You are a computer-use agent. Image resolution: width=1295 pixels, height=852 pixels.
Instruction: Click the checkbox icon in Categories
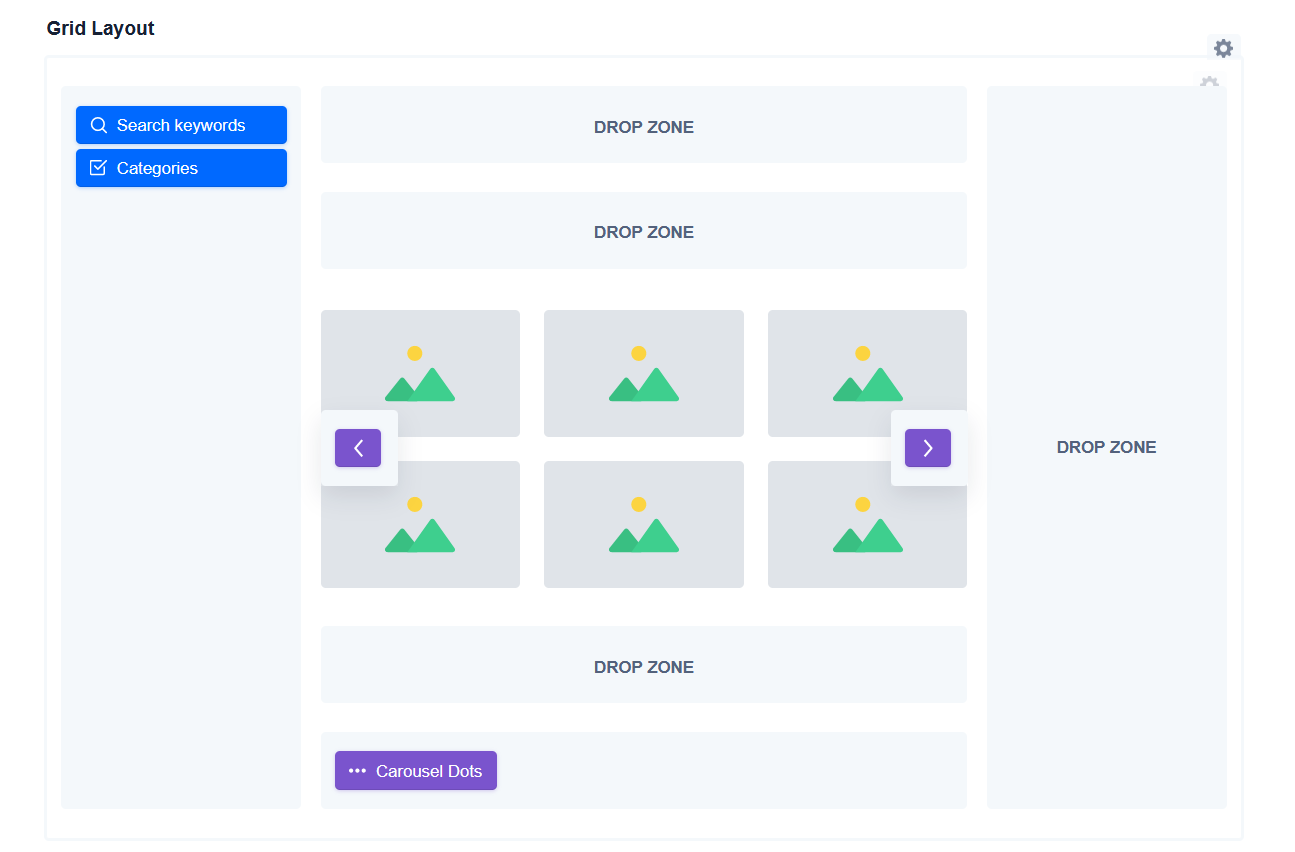[x=98, y=168]
